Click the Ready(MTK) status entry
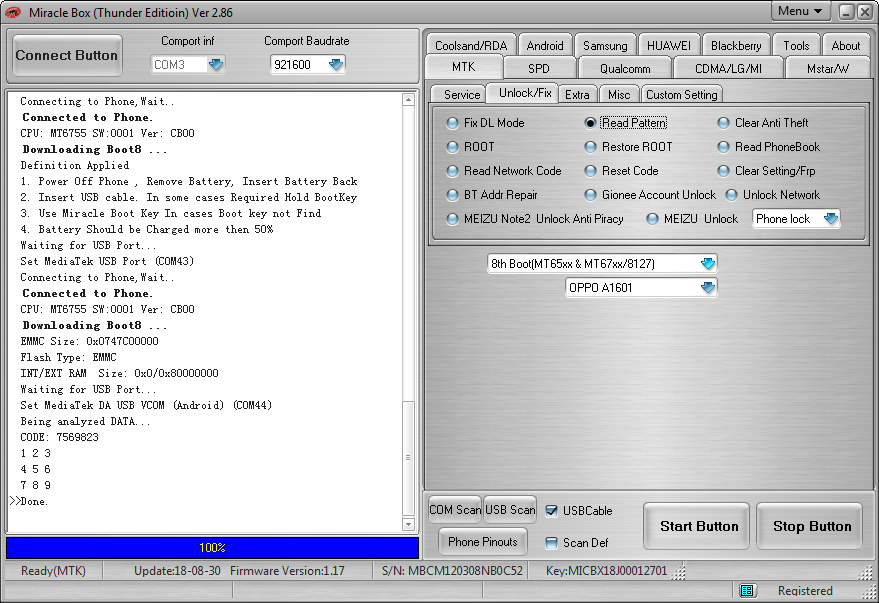 [x=53, y=570]
